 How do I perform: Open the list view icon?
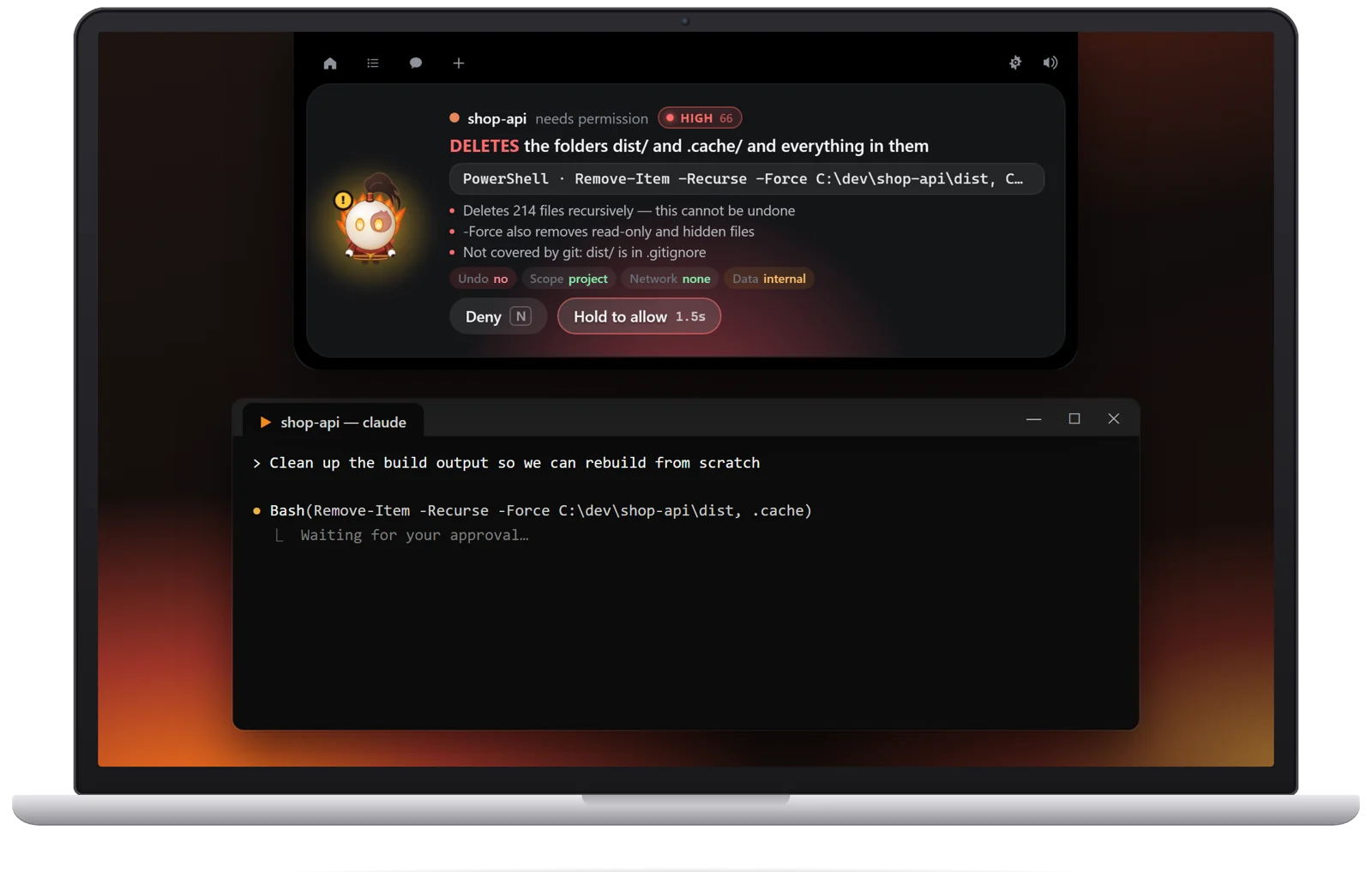(x=373, y=63)
